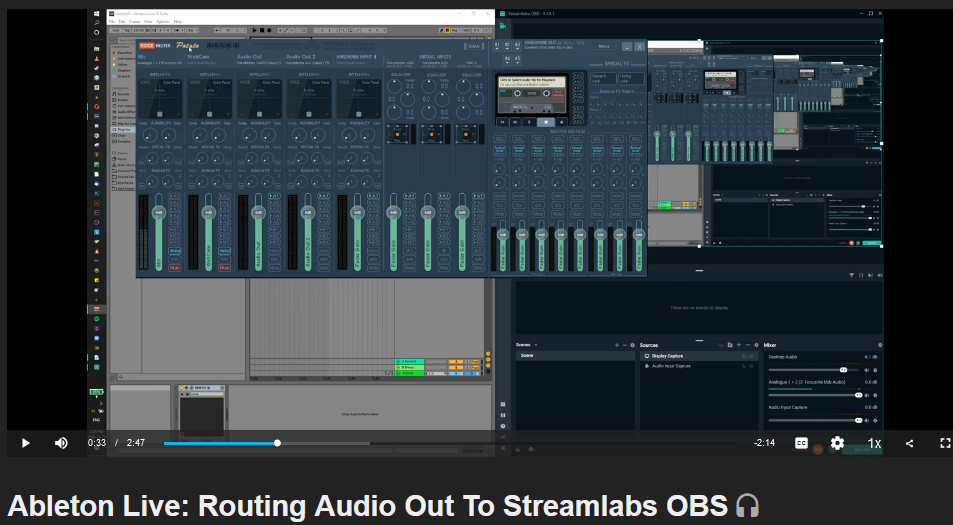Open Voicemeeter A4 hardware out device dropdown
The image size is (953, 525).
(x=507, y=60)
